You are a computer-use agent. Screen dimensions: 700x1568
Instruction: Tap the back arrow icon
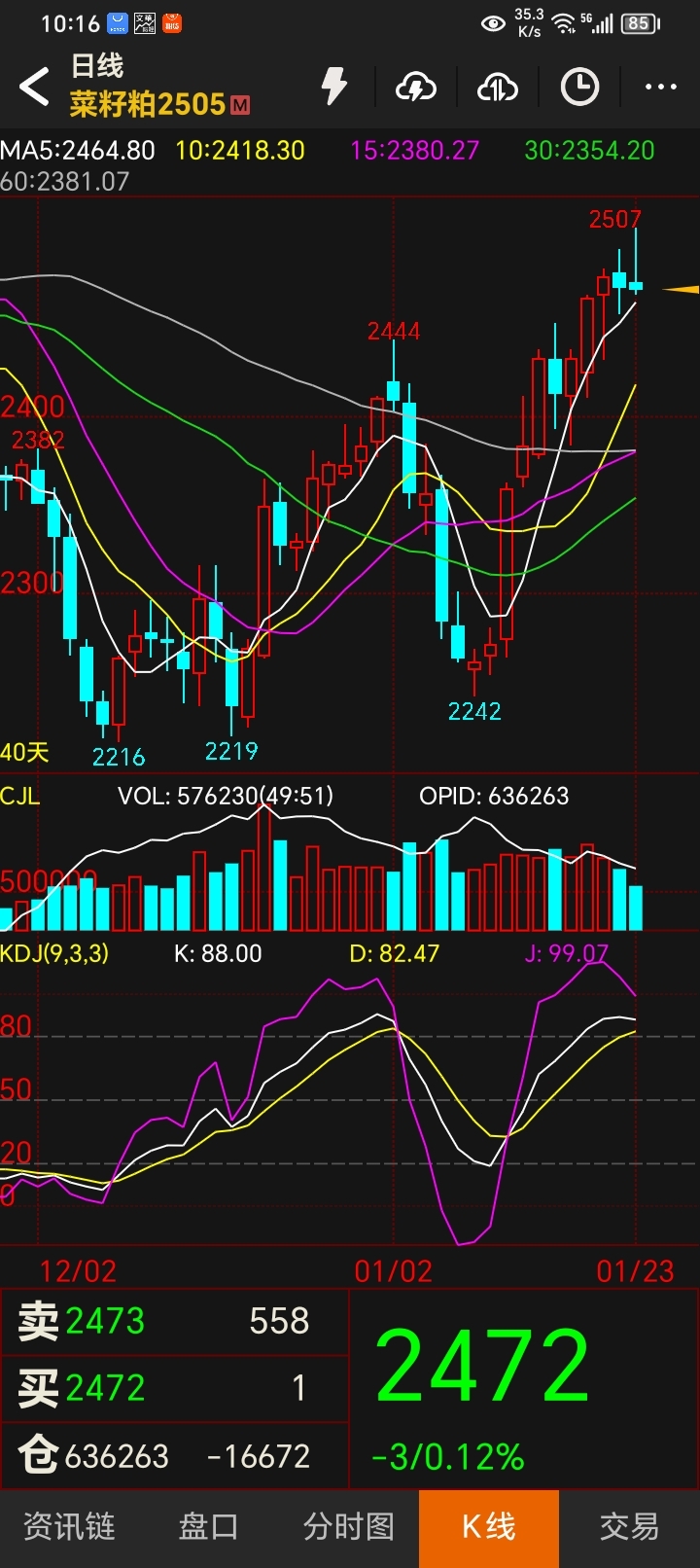pyautogui.click(x=34, y=88)
